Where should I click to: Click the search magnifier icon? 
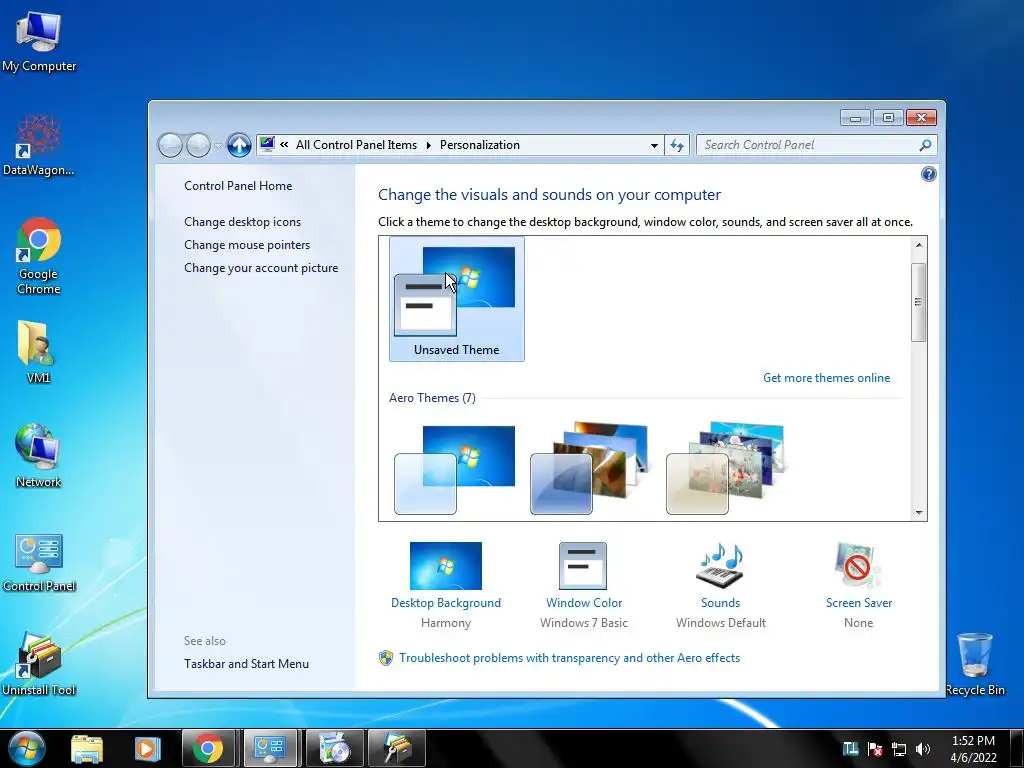(x=925, y=145)
